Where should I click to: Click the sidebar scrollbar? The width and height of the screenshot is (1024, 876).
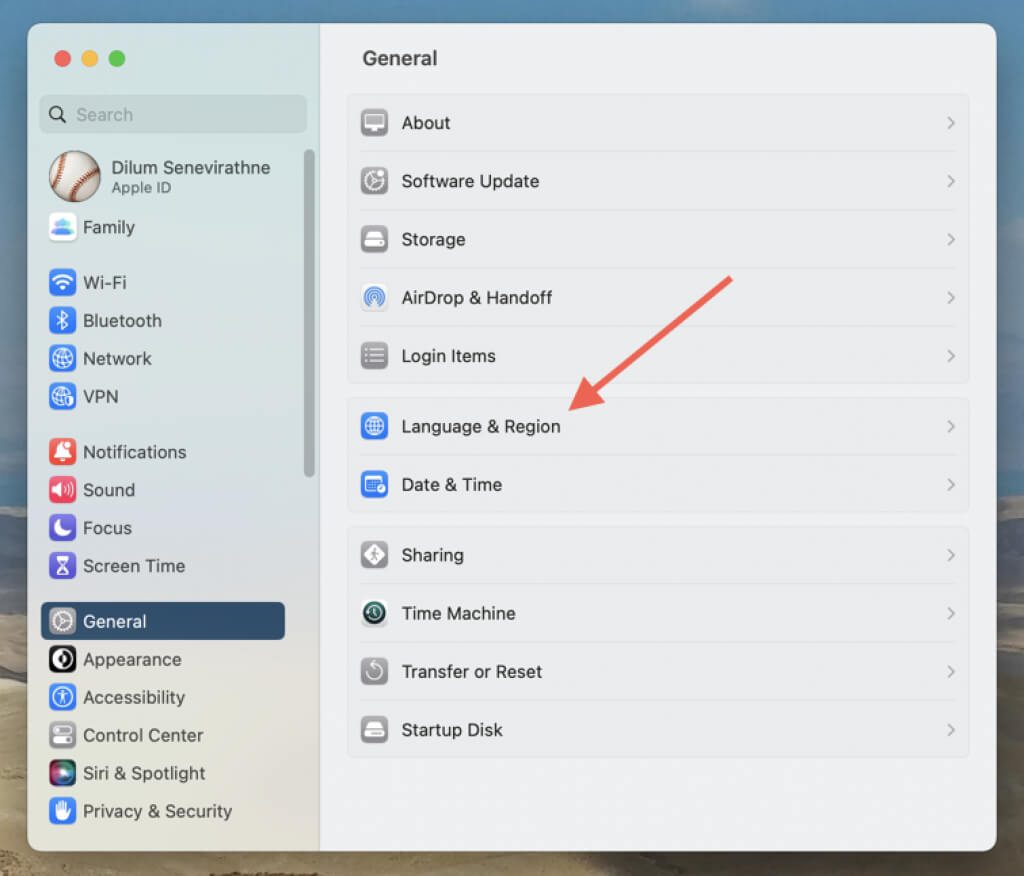[x=309, y=314]
